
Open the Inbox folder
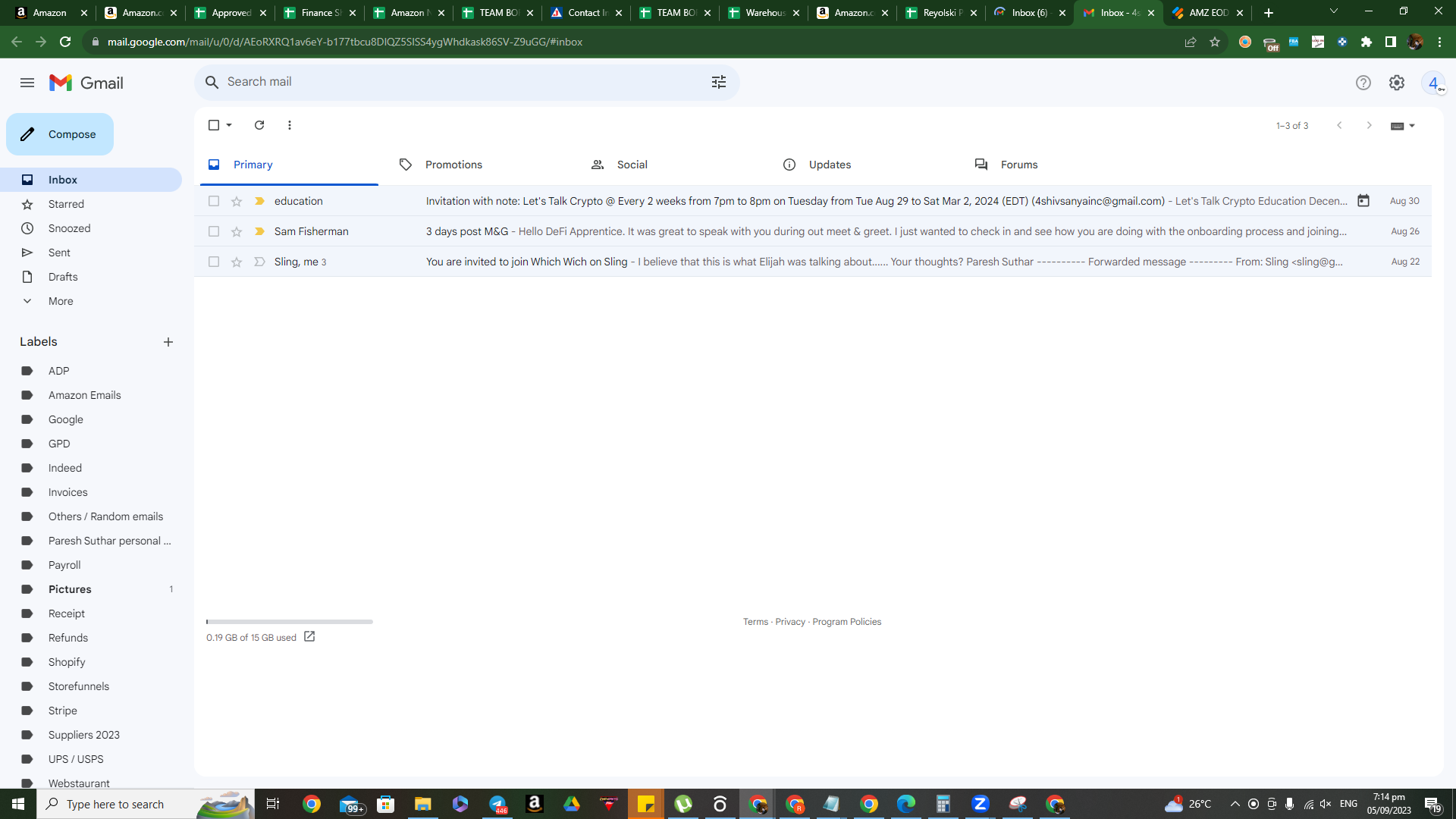pyautogui.click(x=91, y=180)
